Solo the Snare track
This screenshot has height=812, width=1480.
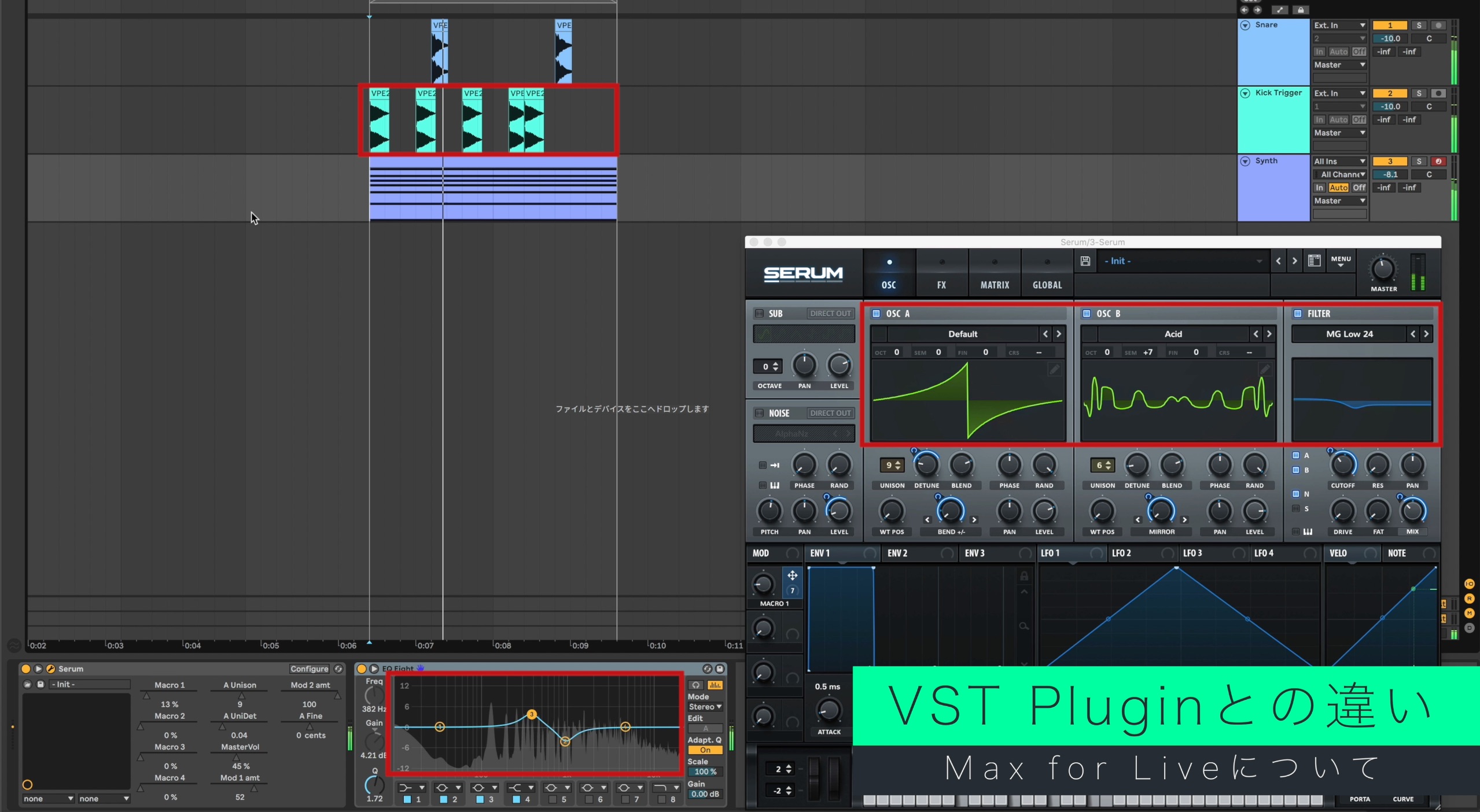(x=1419, y=25)
